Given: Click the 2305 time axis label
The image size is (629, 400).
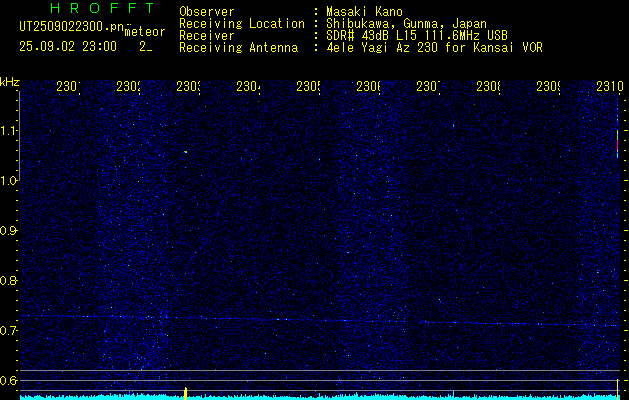Looking at the screenshot, I should coord(308,86).
